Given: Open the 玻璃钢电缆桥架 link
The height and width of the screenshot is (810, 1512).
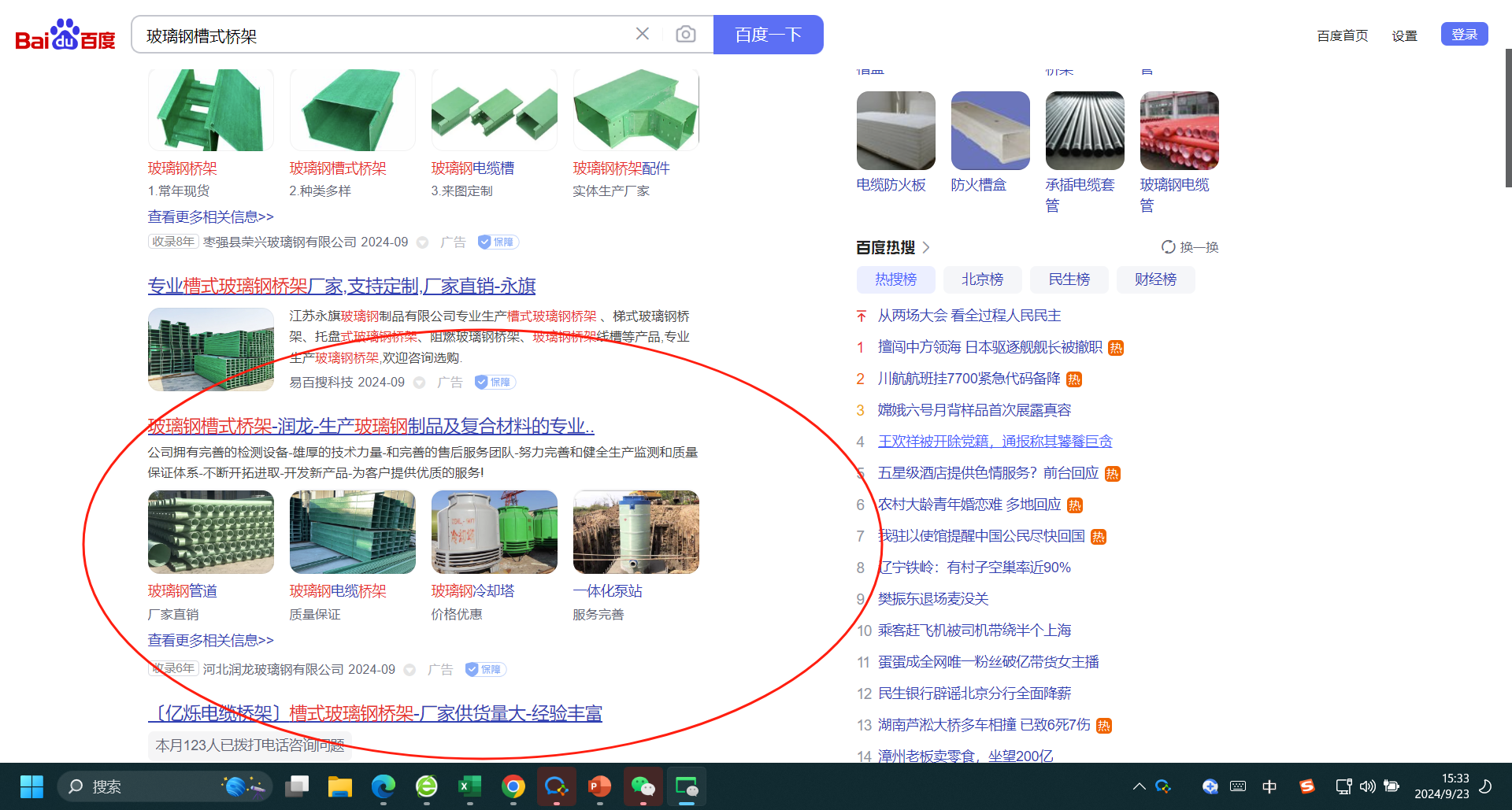Looking at the screenshot, I should coord(338,590).
